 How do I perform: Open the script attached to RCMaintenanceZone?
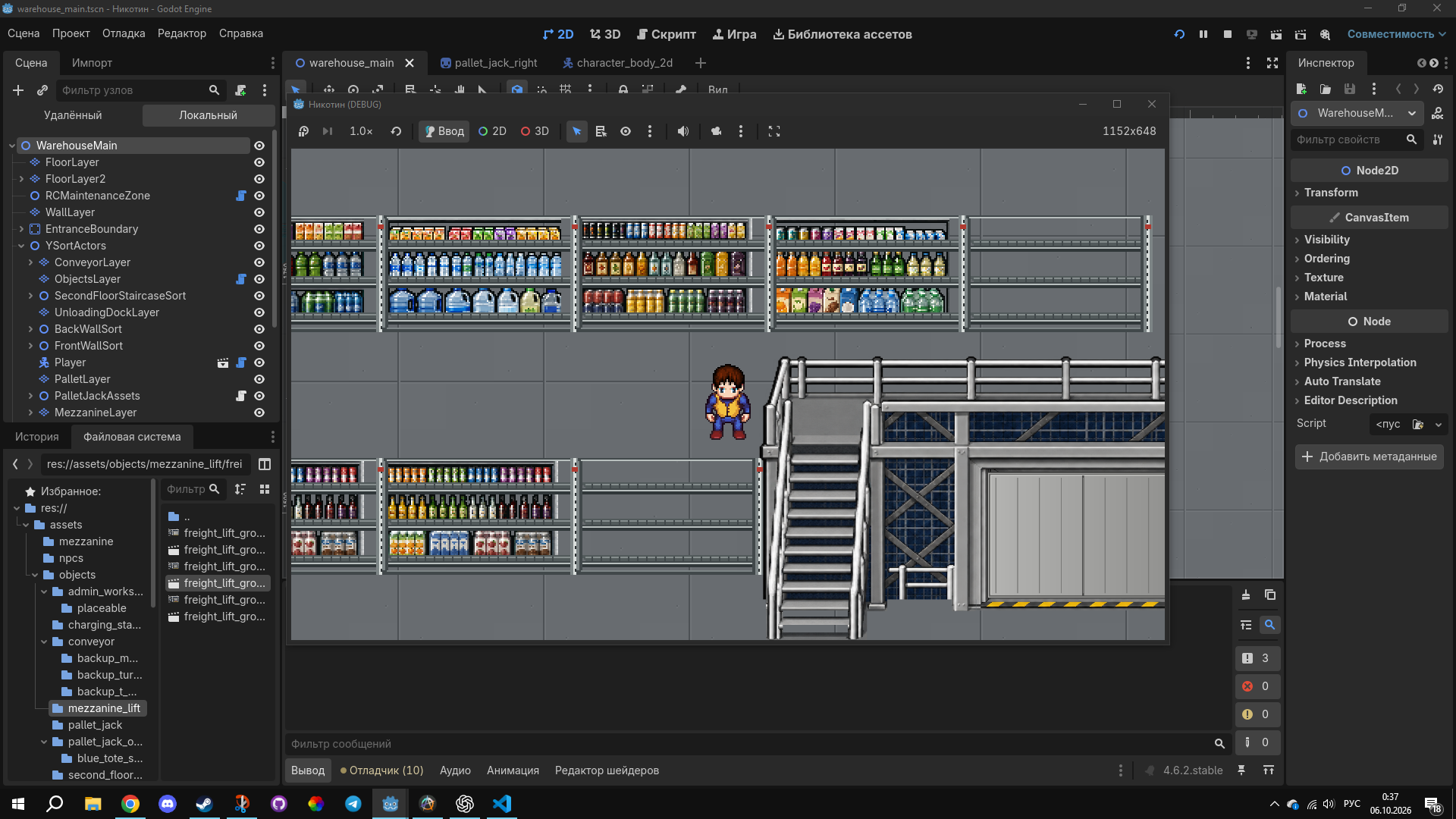point(241,196)
